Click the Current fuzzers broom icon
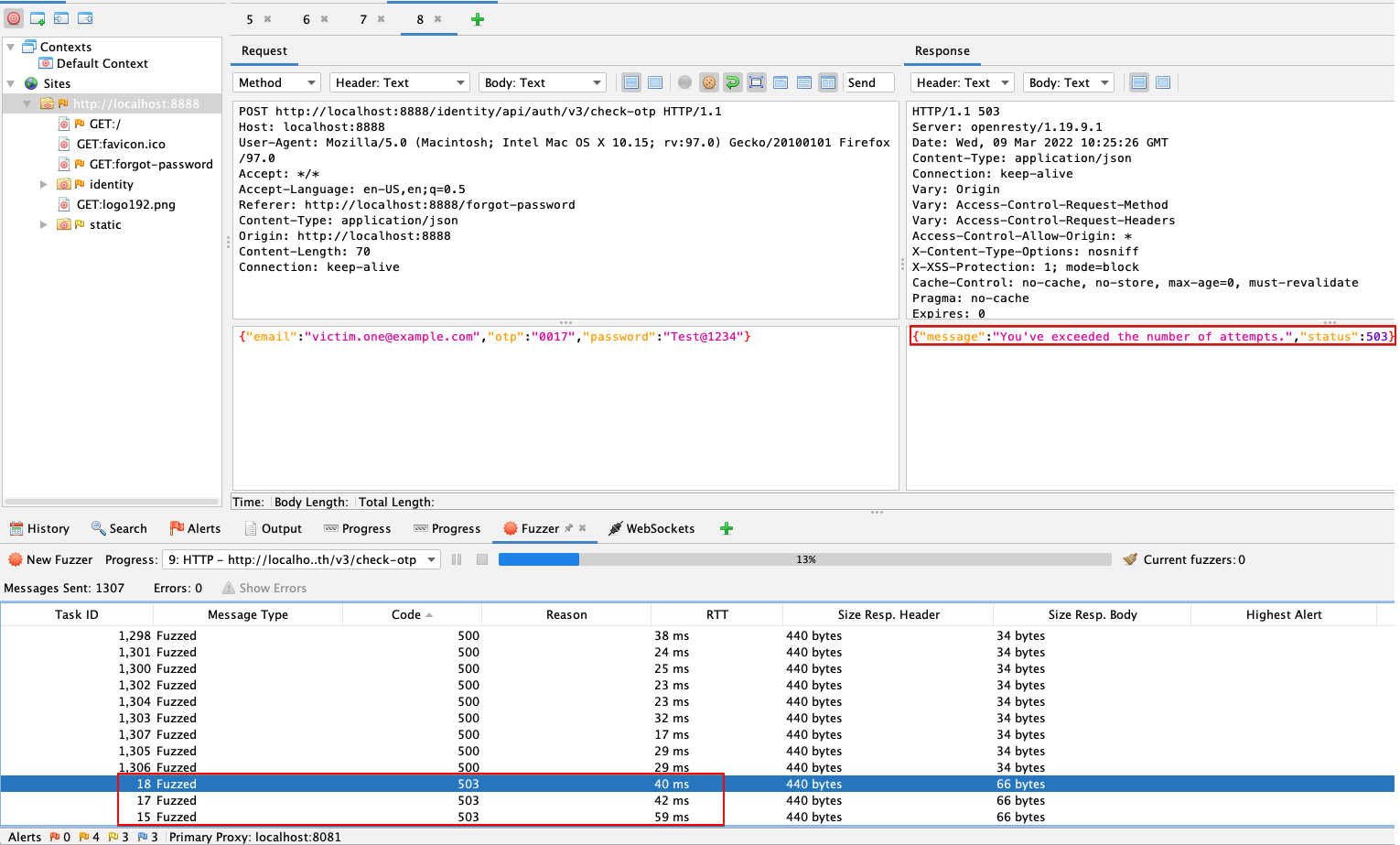The width and height of the screenshot is (1400, 845). pyautogui.click(x=1130, y=559)
